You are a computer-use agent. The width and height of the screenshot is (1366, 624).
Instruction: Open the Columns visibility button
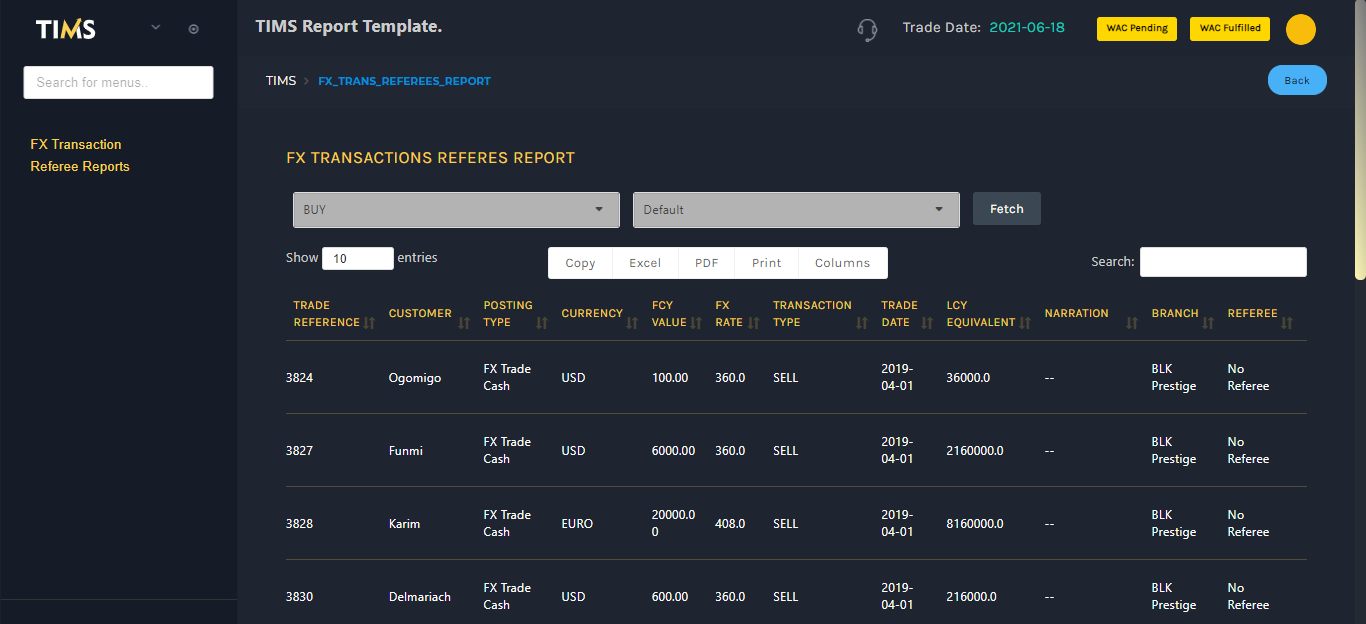(843, 263)
